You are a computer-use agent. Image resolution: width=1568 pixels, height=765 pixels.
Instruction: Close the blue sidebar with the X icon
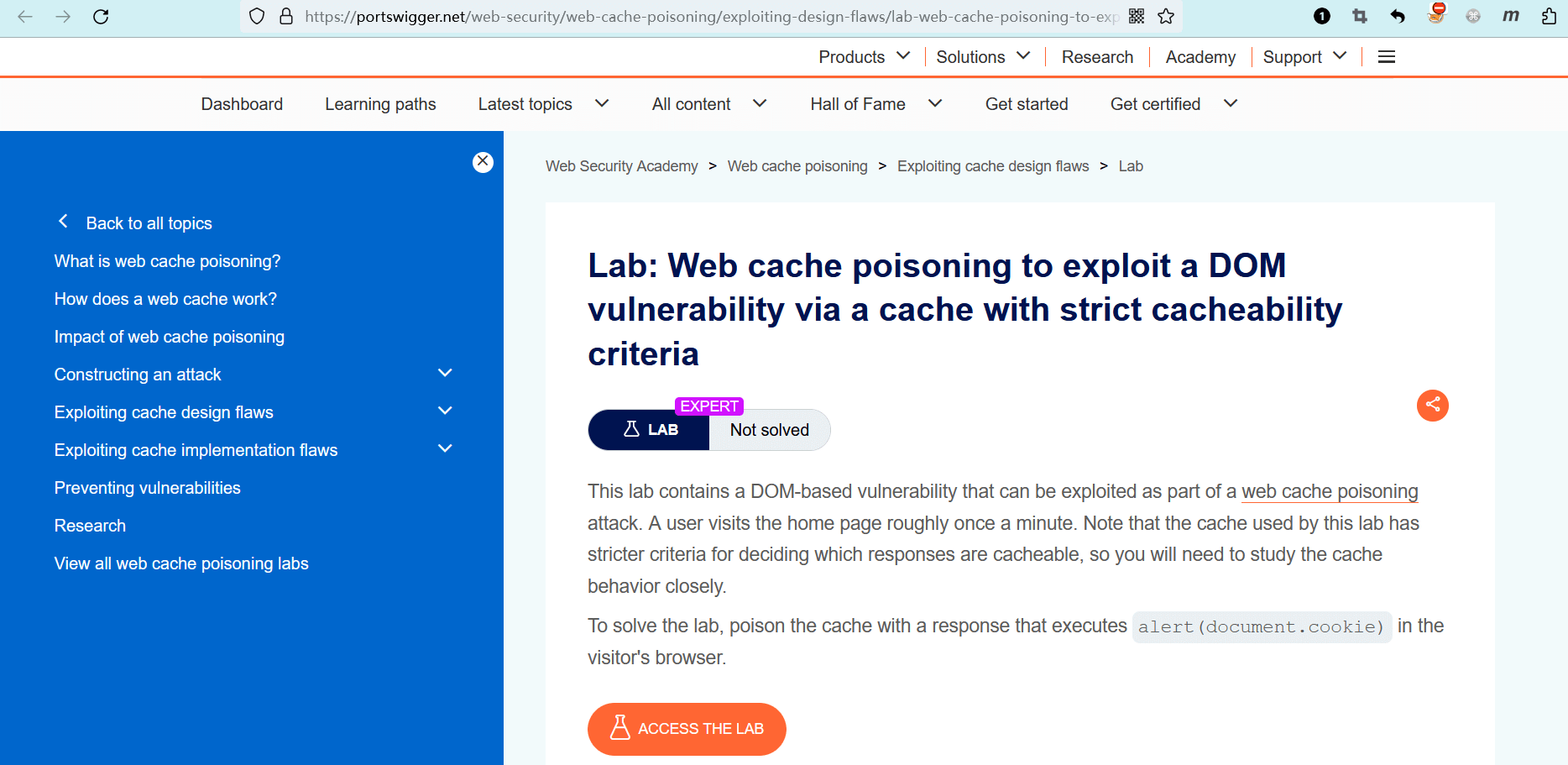pyautogui.click(x=483, y=162)
